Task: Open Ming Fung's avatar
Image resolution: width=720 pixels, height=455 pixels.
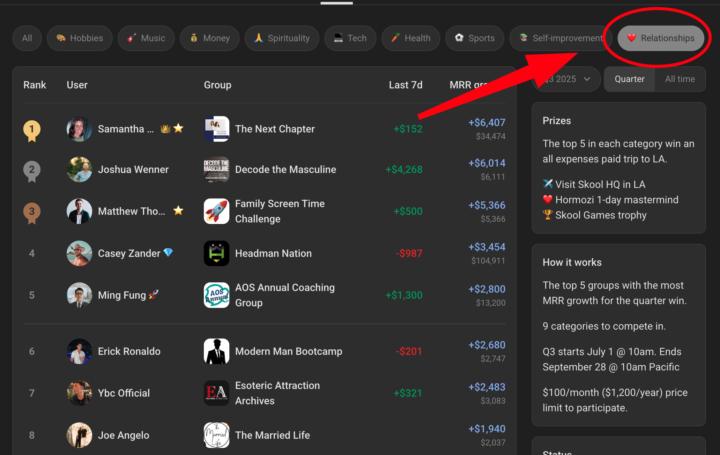Action: [x=79, y=295]
